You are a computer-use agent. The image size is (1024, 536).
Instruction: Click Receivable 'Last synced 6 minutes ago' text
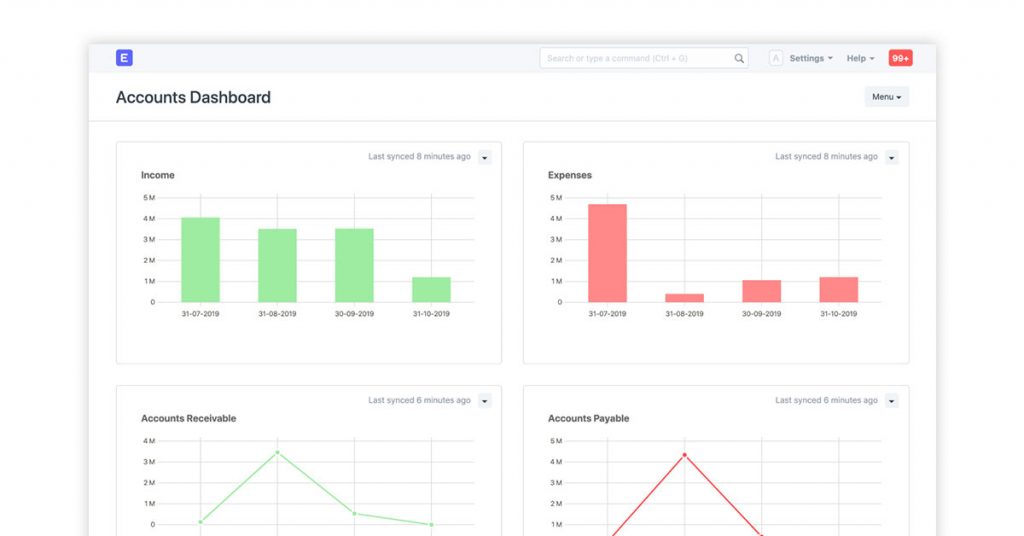pyautogui.click(x=419, y=400)
